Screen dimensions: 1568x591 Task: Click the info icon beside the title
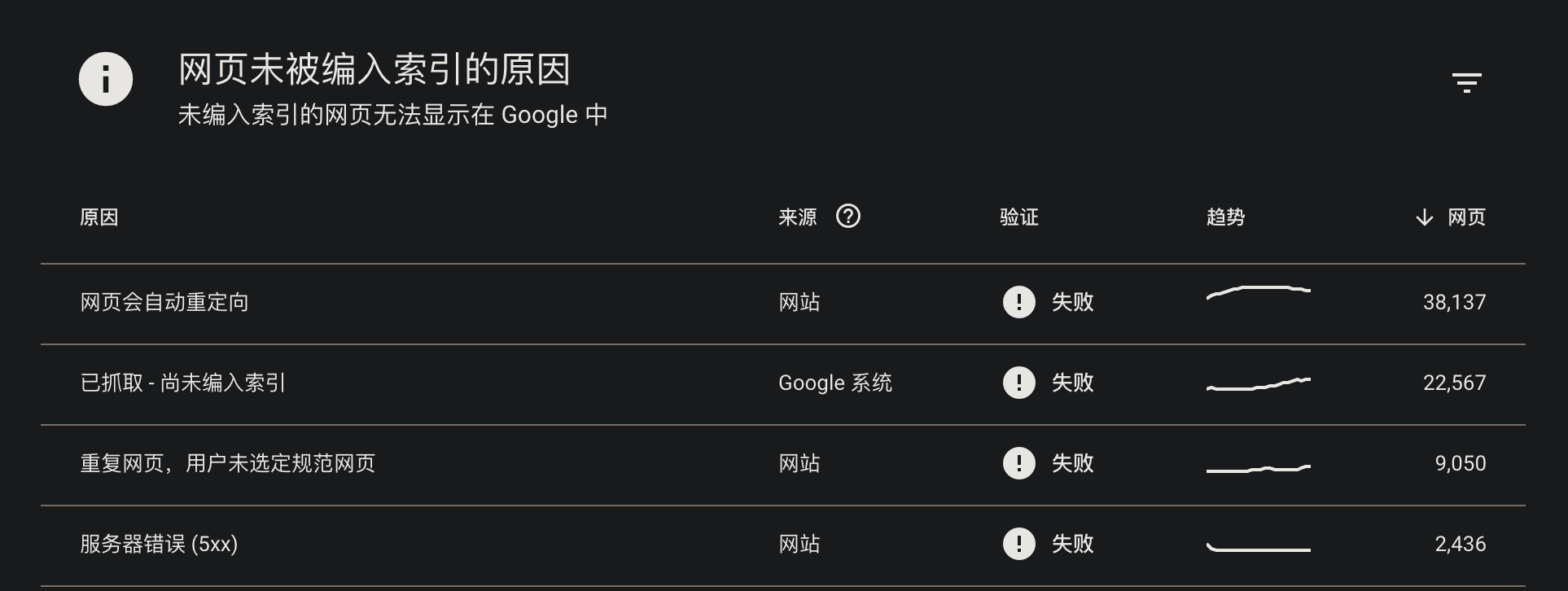pyautogui.click(x=106, y=79)
